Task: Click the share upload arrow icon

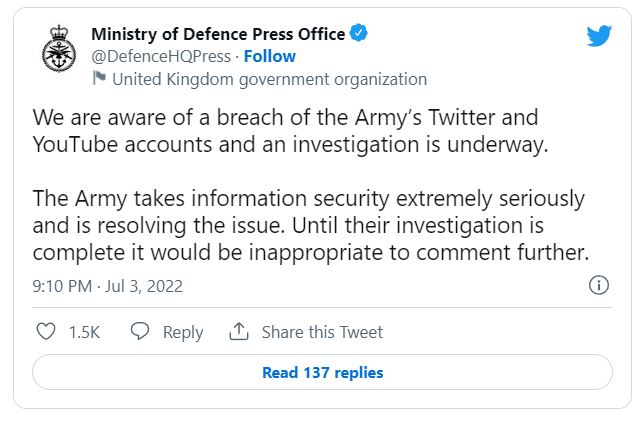Action: tap(239, 331)
